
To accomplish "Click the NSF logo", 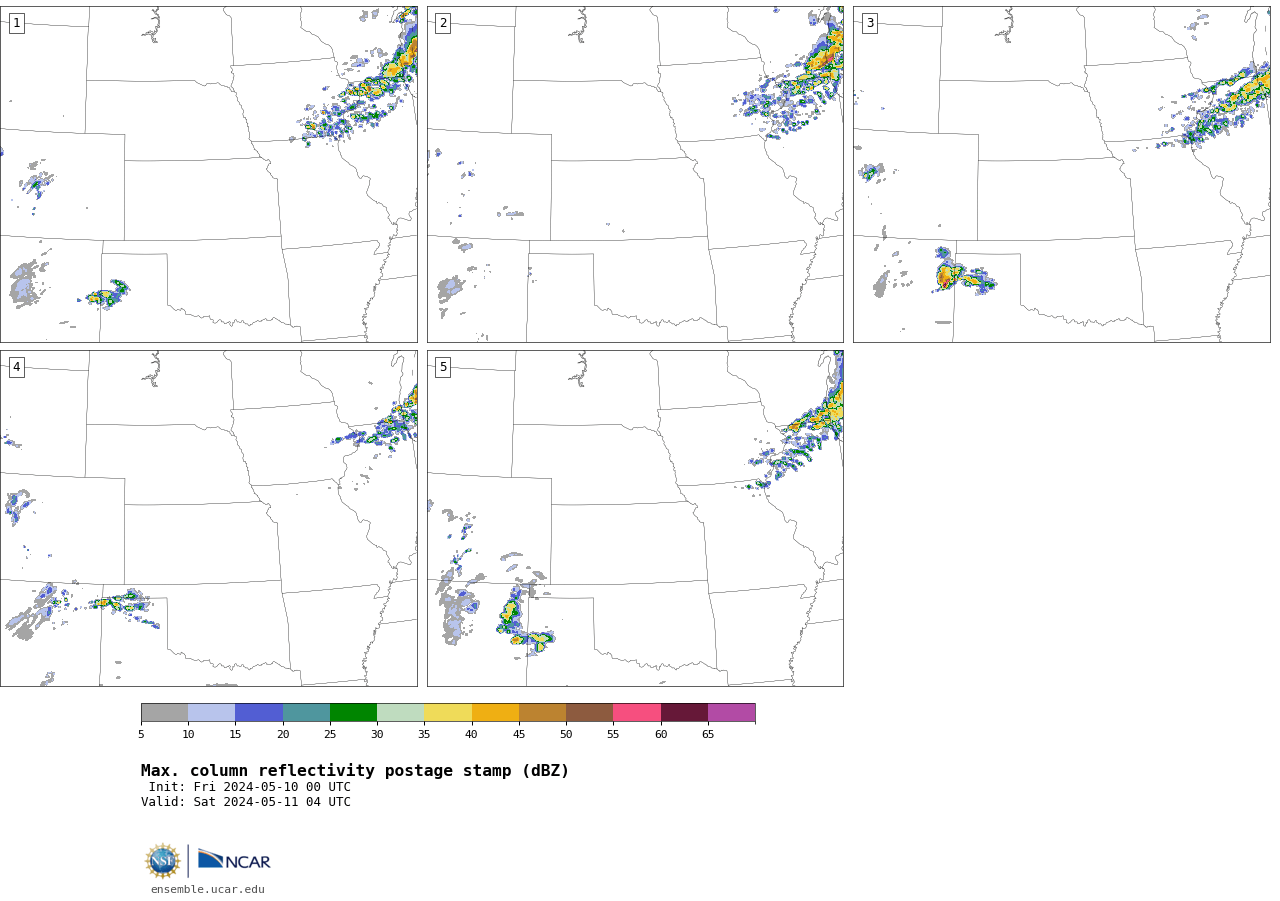I will (163, 861).
